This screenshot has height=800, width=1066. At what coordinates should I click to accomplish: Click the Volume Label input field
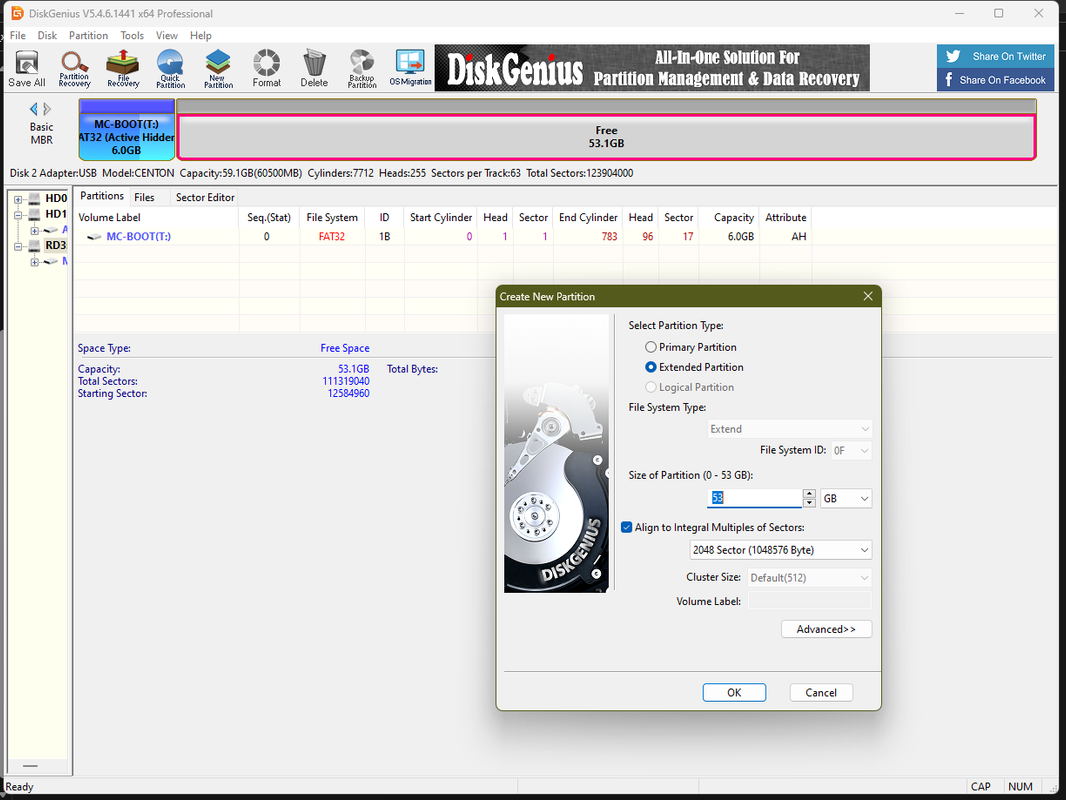(809, 601)
